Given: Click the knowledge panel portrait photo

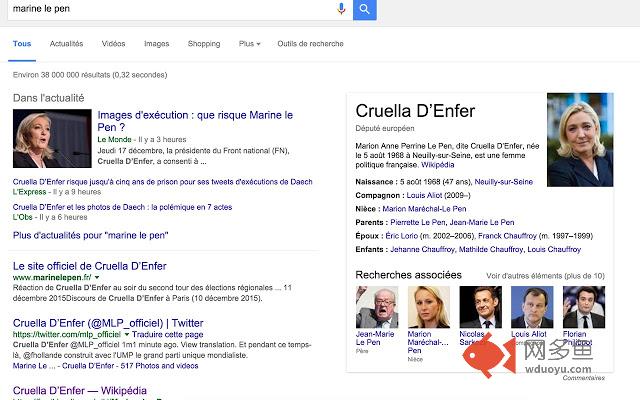Looking at the screenshot, I should point(580,140).
